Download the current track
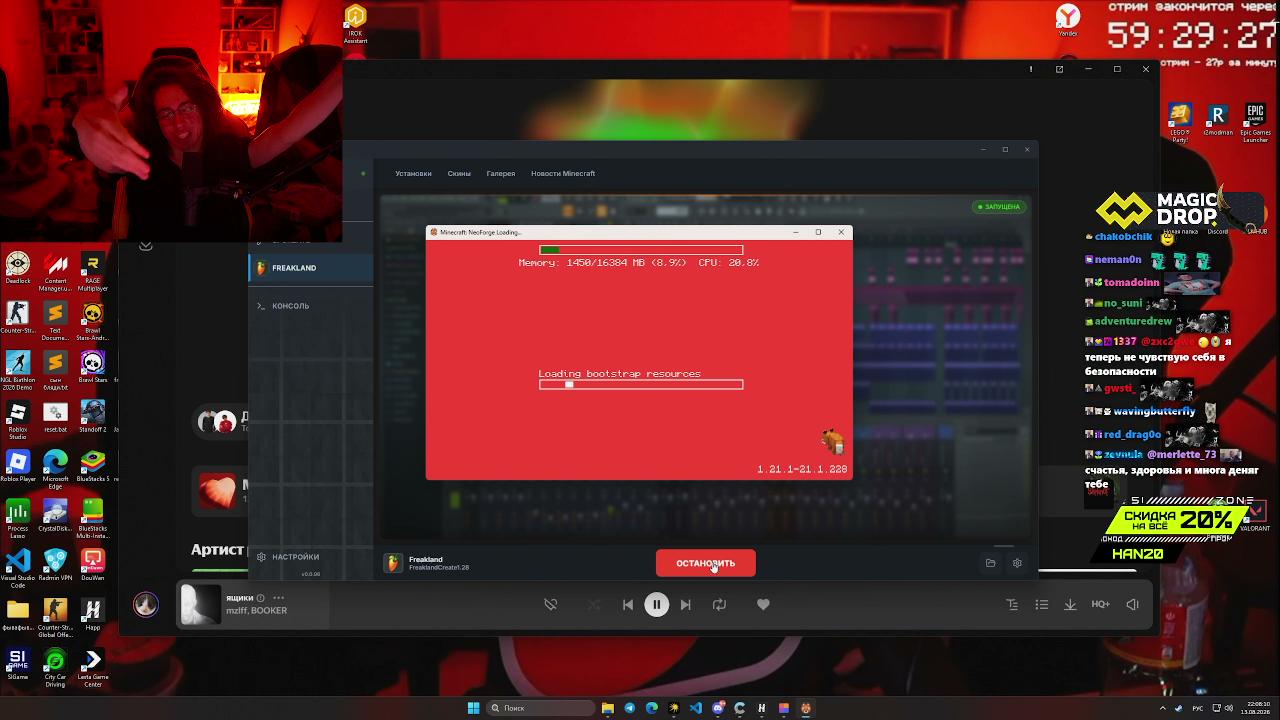This screenshot has width=1280, height=720. 1070,604
